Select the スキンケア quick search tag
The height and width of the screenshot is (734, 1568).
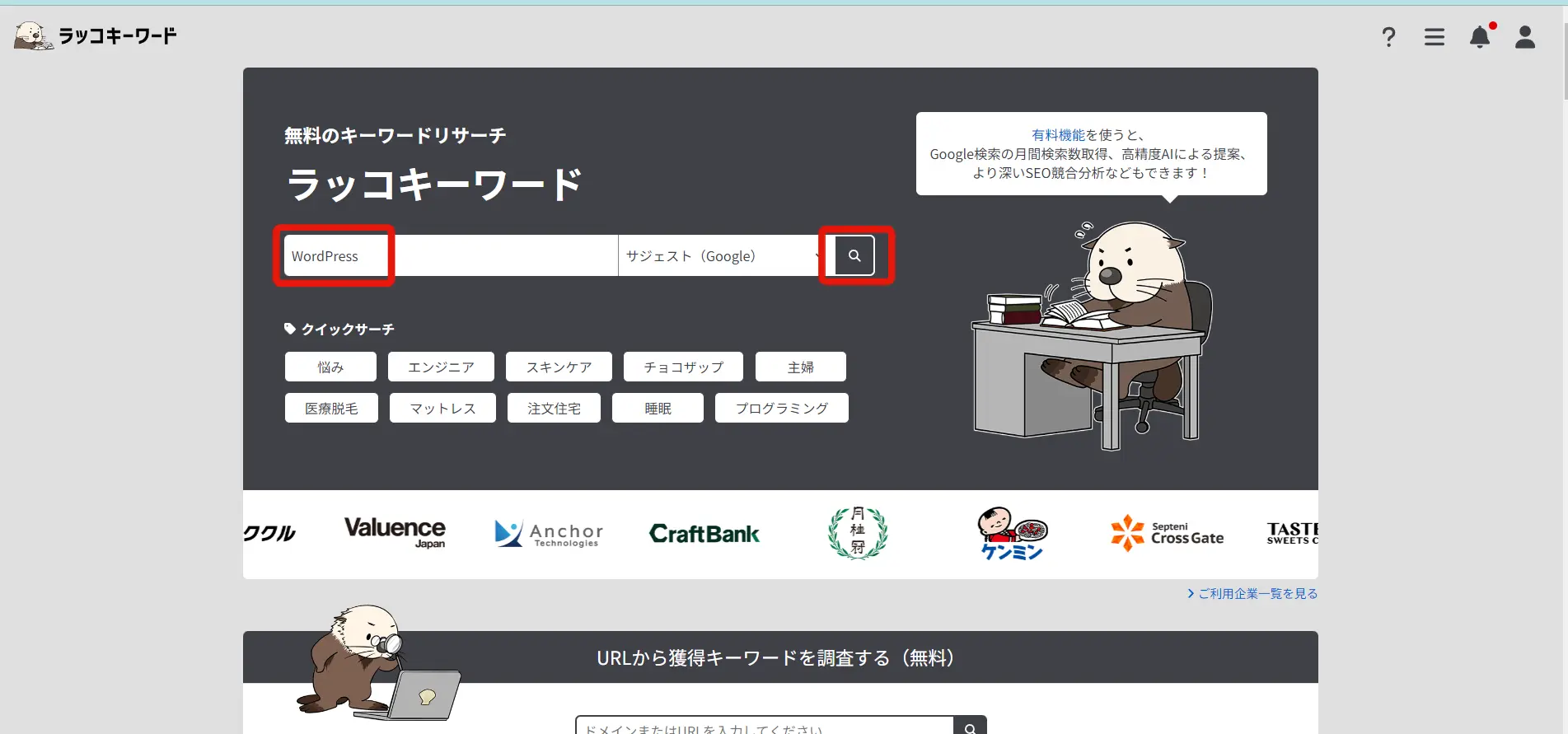(x=559, y=367)
